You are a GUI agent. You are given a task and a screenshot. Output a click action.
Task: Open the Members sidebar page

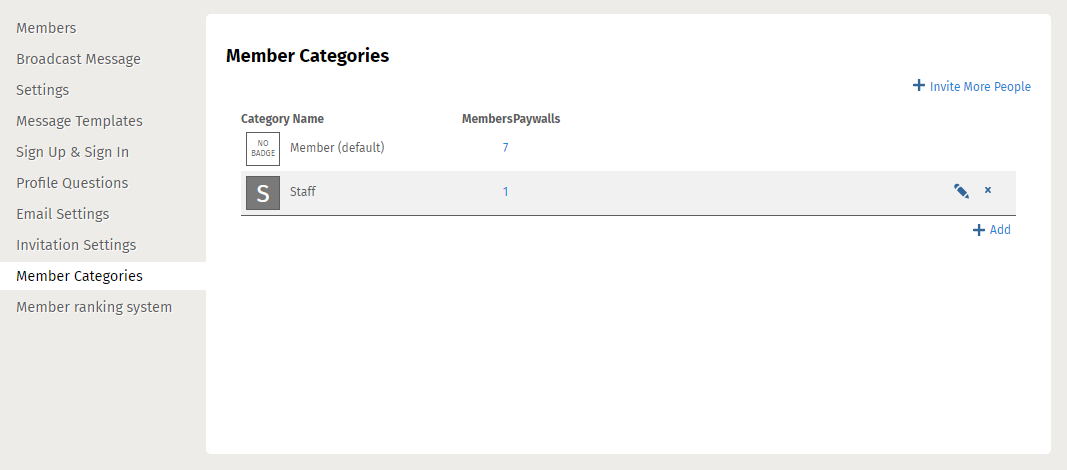coord(46,28)
